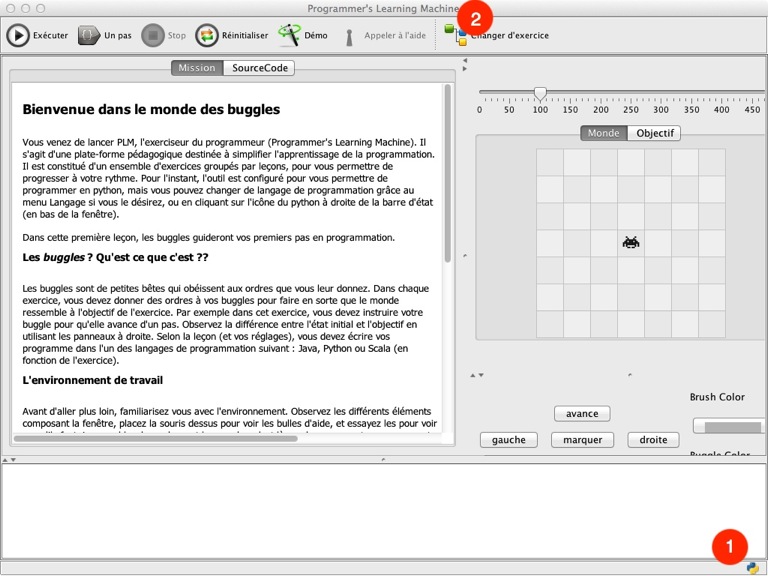
Task: Click the up/down arrows below the world view
Action: (x=477, y=375)
